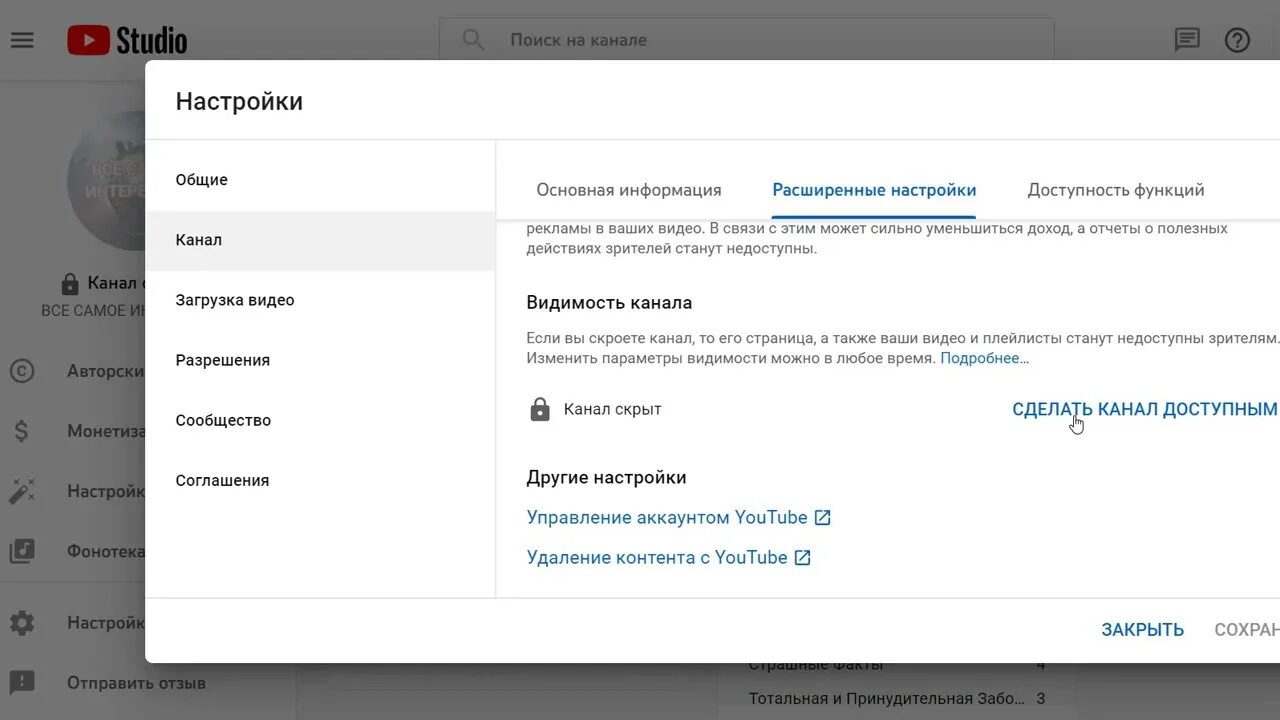Click the 'Подробнее…' link

tap(984, 358)
